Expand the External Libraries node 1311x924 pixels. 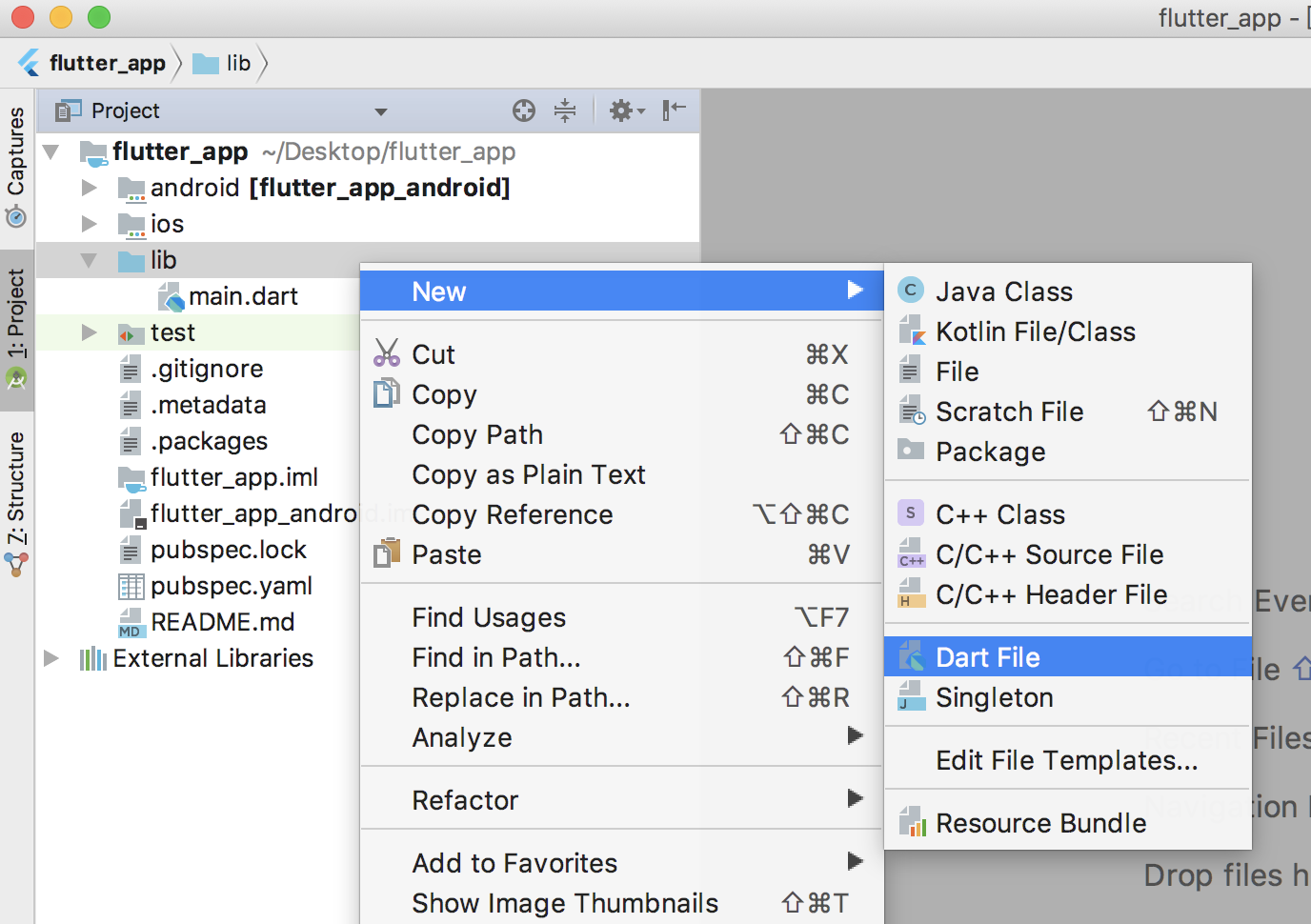51,658
